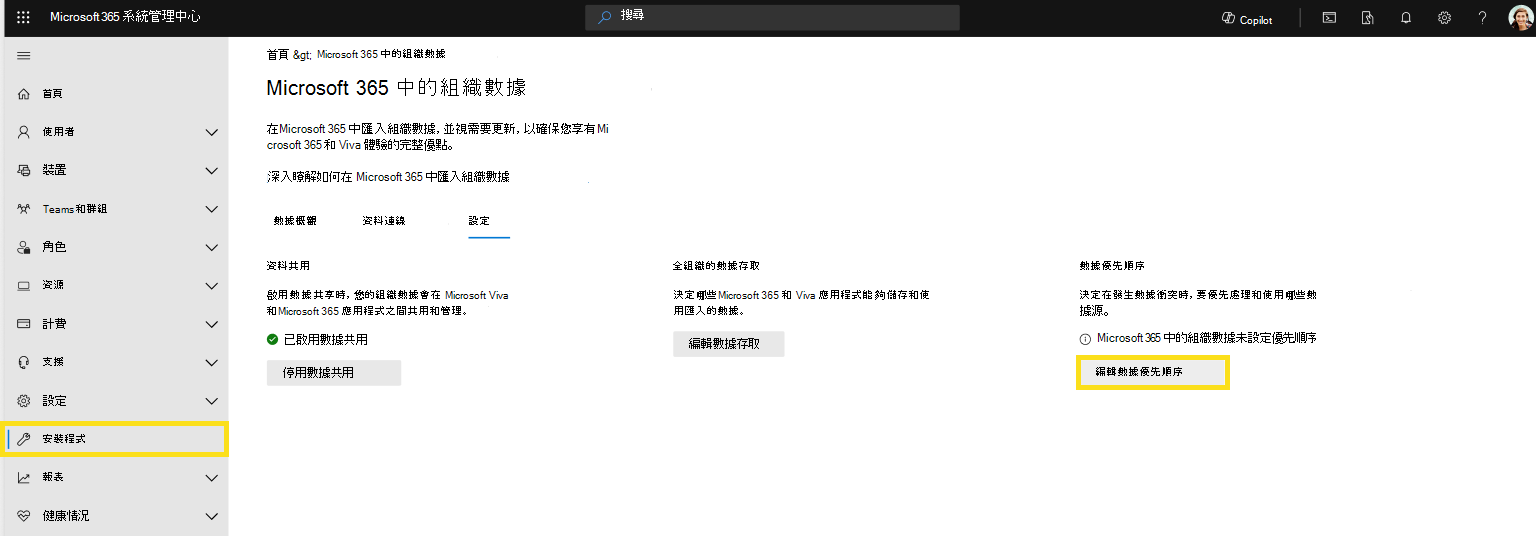
Task: Click the 資源 resources icon
Action: click(24, 286)
